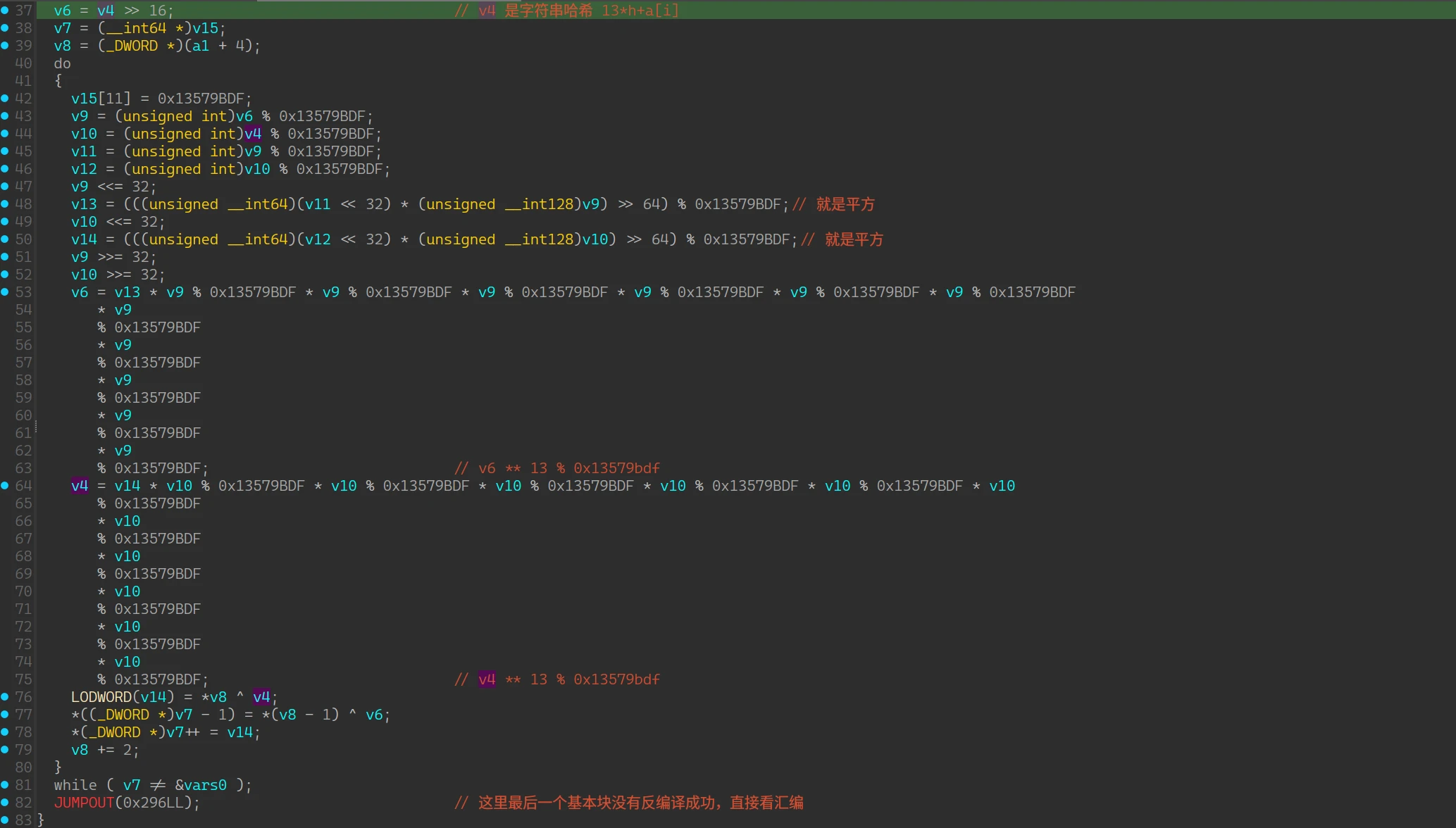Click the &vars0 reference in the while condition
Screen dimensions: 1456x828
(x=201, y=785)
